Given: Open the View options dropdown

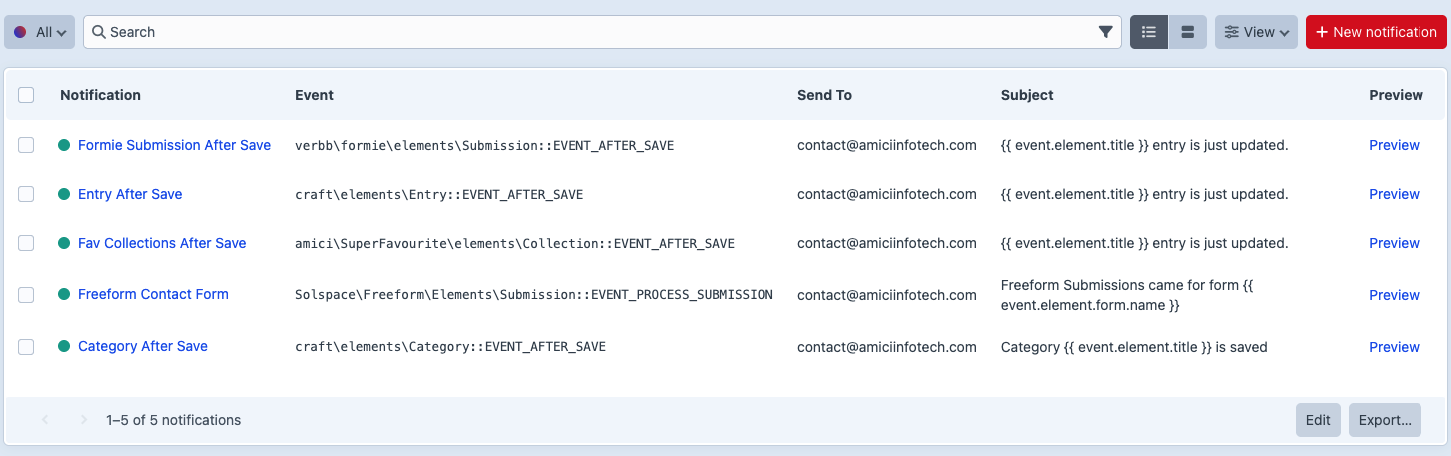Looking at the screenshot, I should click(x=1256, y=32).
